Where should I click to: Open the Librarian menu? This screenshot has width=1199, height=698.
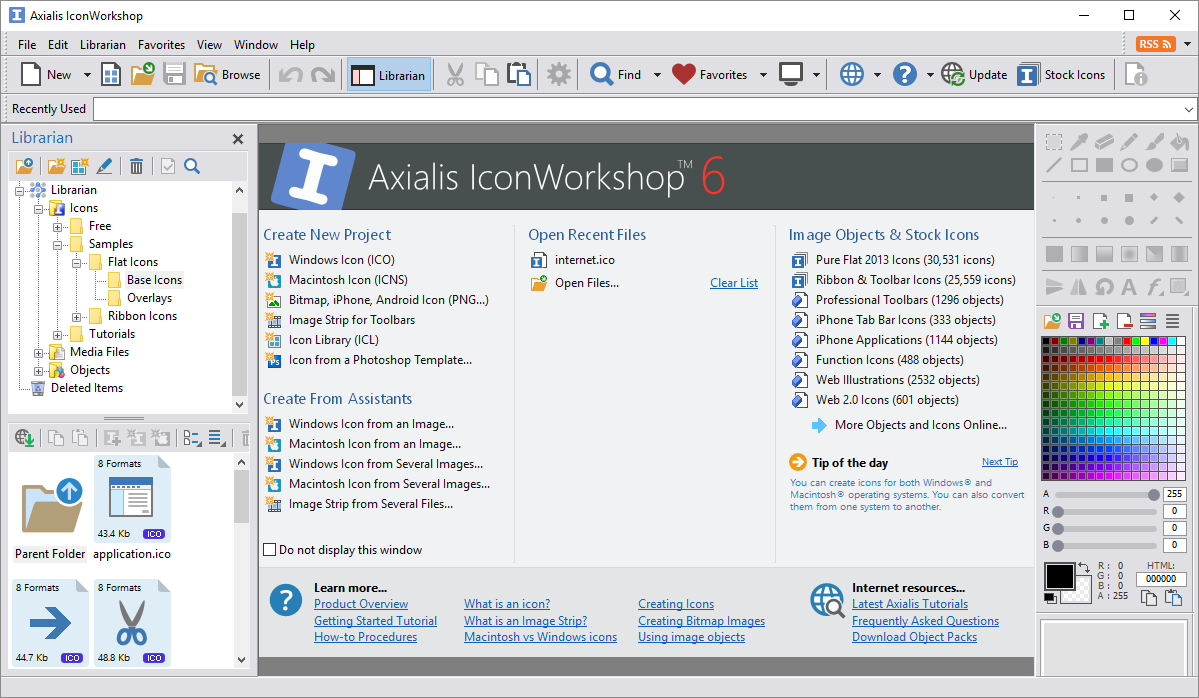pyautogui.click(x=103, y=44)
